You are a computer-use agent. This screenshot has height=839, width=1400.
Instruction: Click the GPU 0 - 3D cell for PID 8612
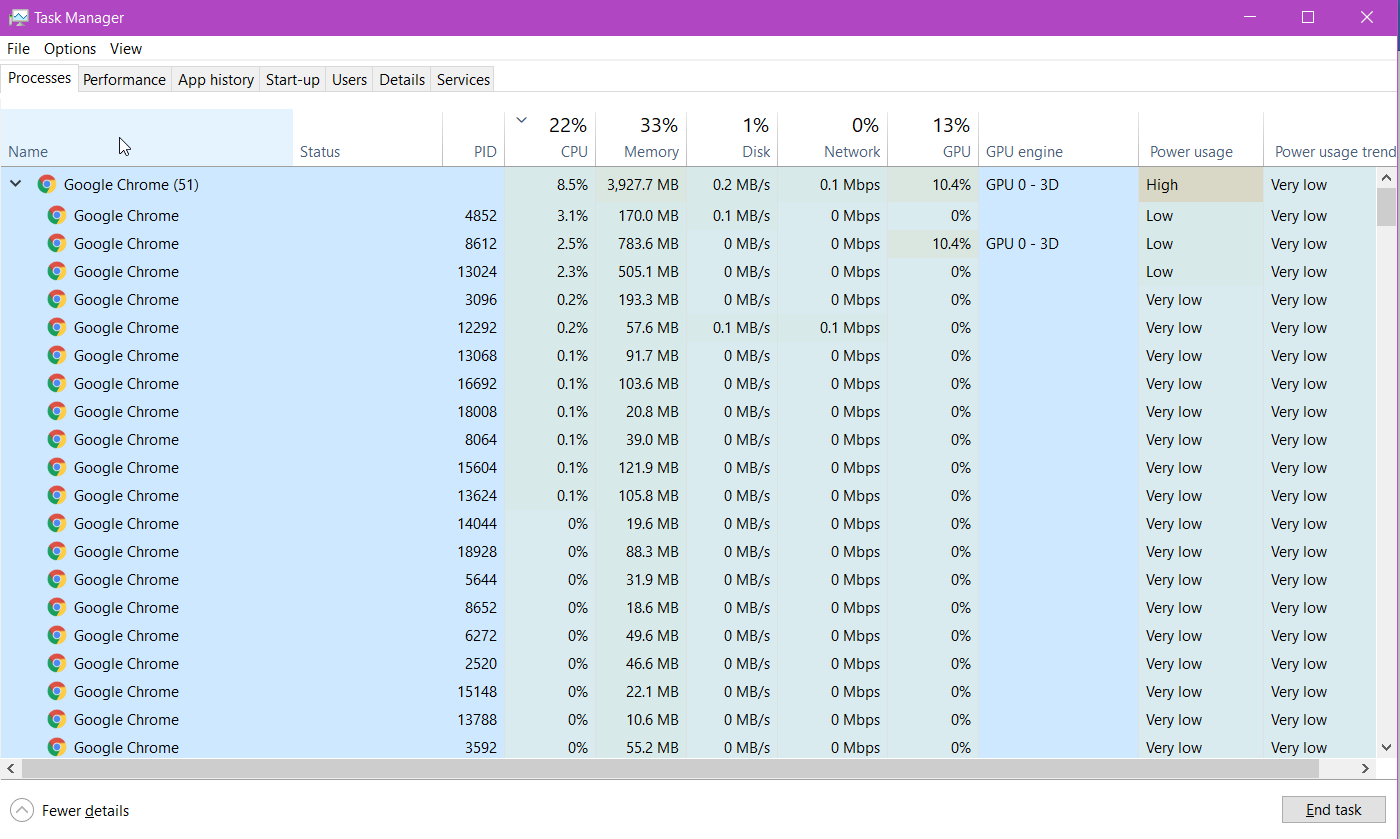point(1059,243)
